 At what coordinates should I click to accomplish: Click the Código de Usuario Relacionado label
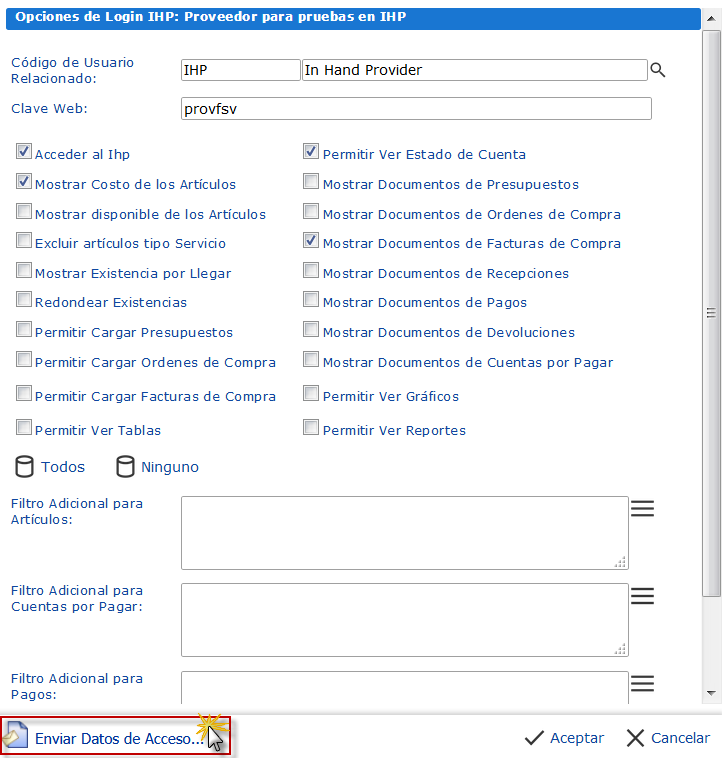pyautogui.click(x=72, y=70)
